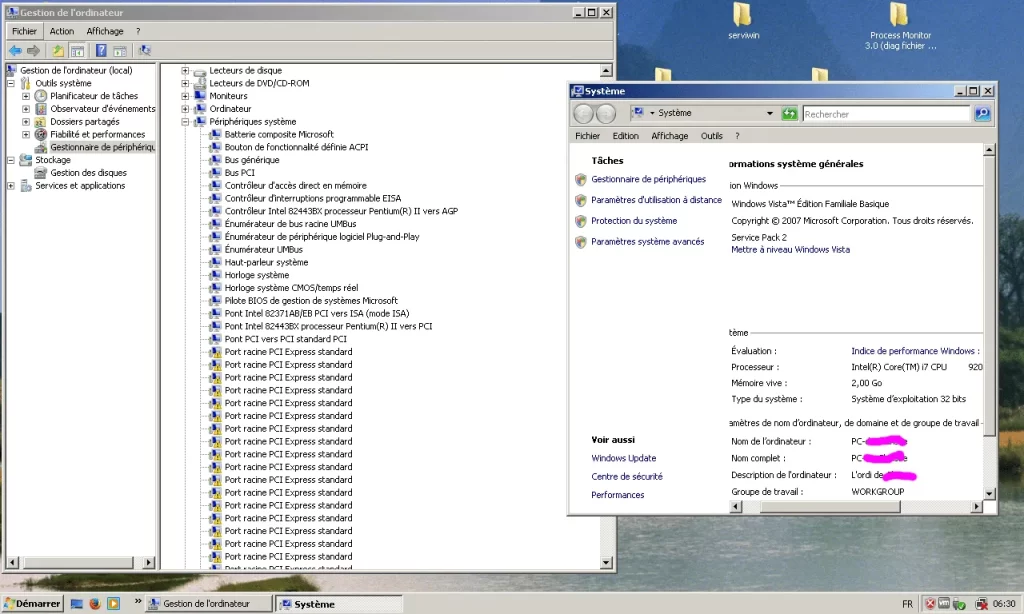Image resolution: width=1024 pixels, height=614 pixels.
Task: Click left tree pane horizontal scrollbar
Action: click(80, 562)
